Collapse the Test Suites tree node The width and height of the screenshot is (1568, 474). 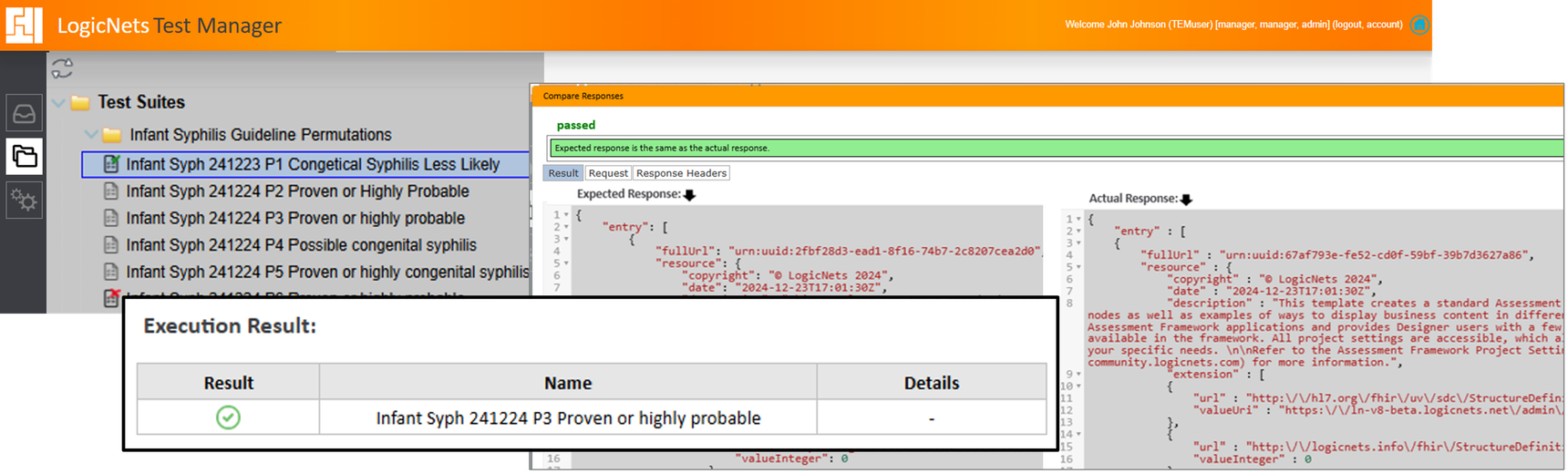59,103
